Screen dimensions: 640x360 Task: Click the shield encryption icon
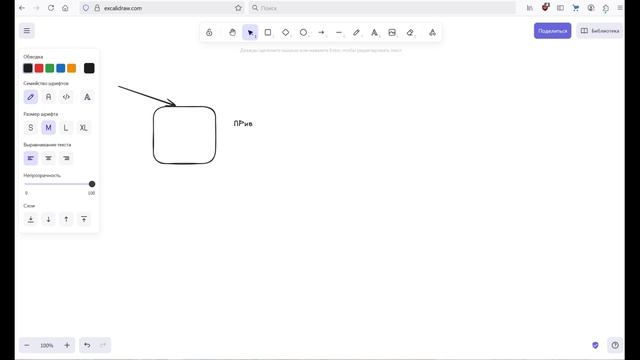tap(595, 345)
